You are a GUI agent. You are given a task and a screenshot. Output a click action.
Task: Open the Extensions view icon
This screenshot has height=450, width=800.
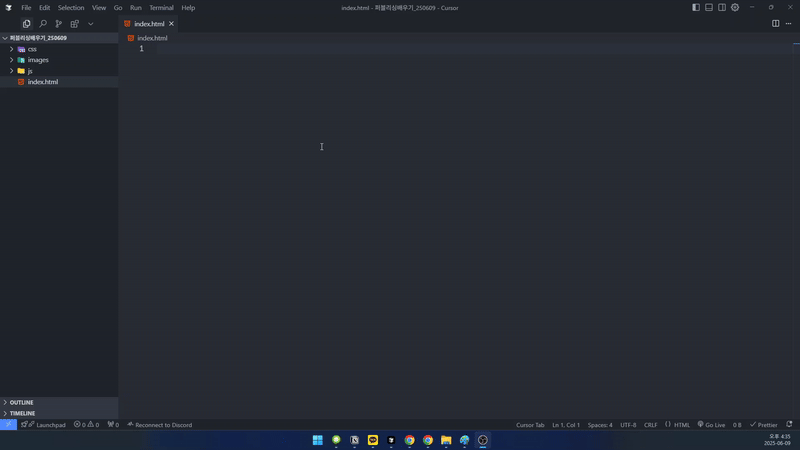coord(74,24)
